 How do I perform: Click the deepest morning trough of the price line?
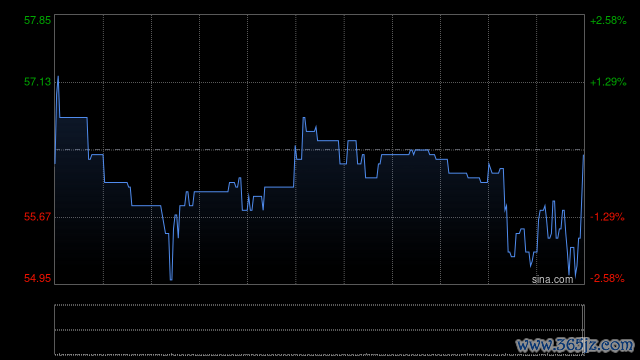click(171, 279)
